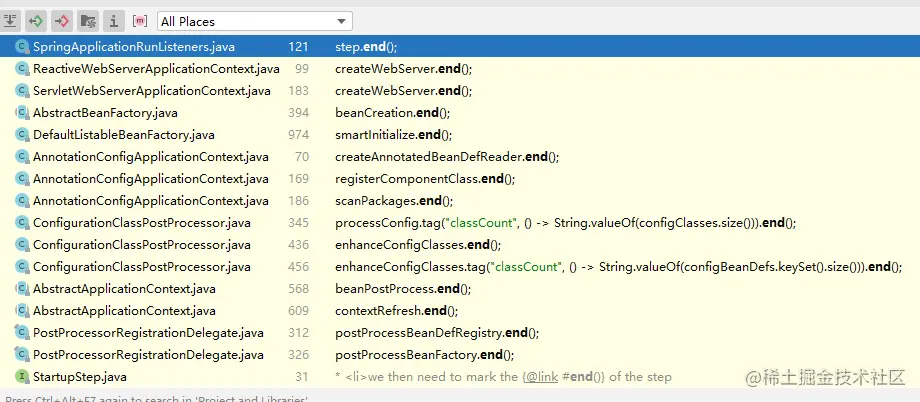Click class icon beside DefaultListableBeanFactory.java
Viewport: 920px width, 402px height.
coord(22,135)
